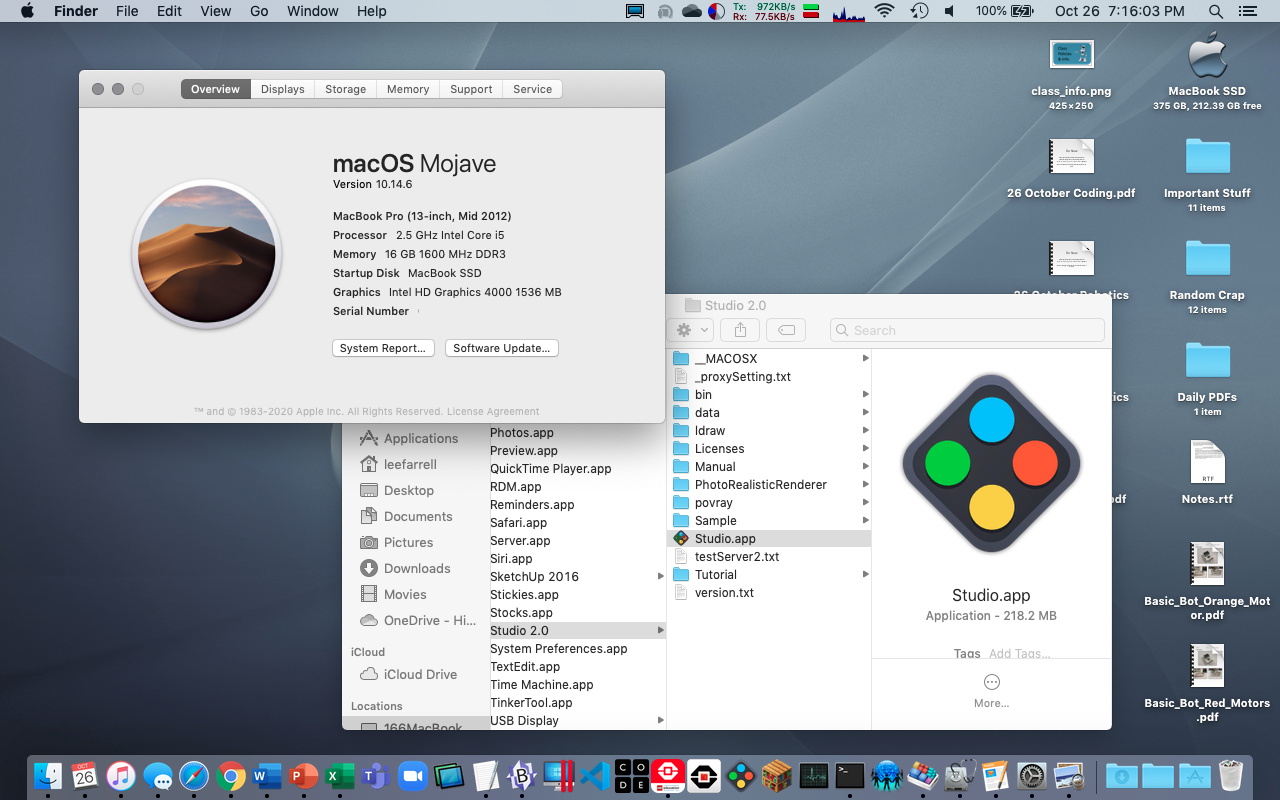Image resolution: width=1280 pixels, height=800 pixels.
Task: Expand the USB Display folder arrow
Action: click(660, 721)
